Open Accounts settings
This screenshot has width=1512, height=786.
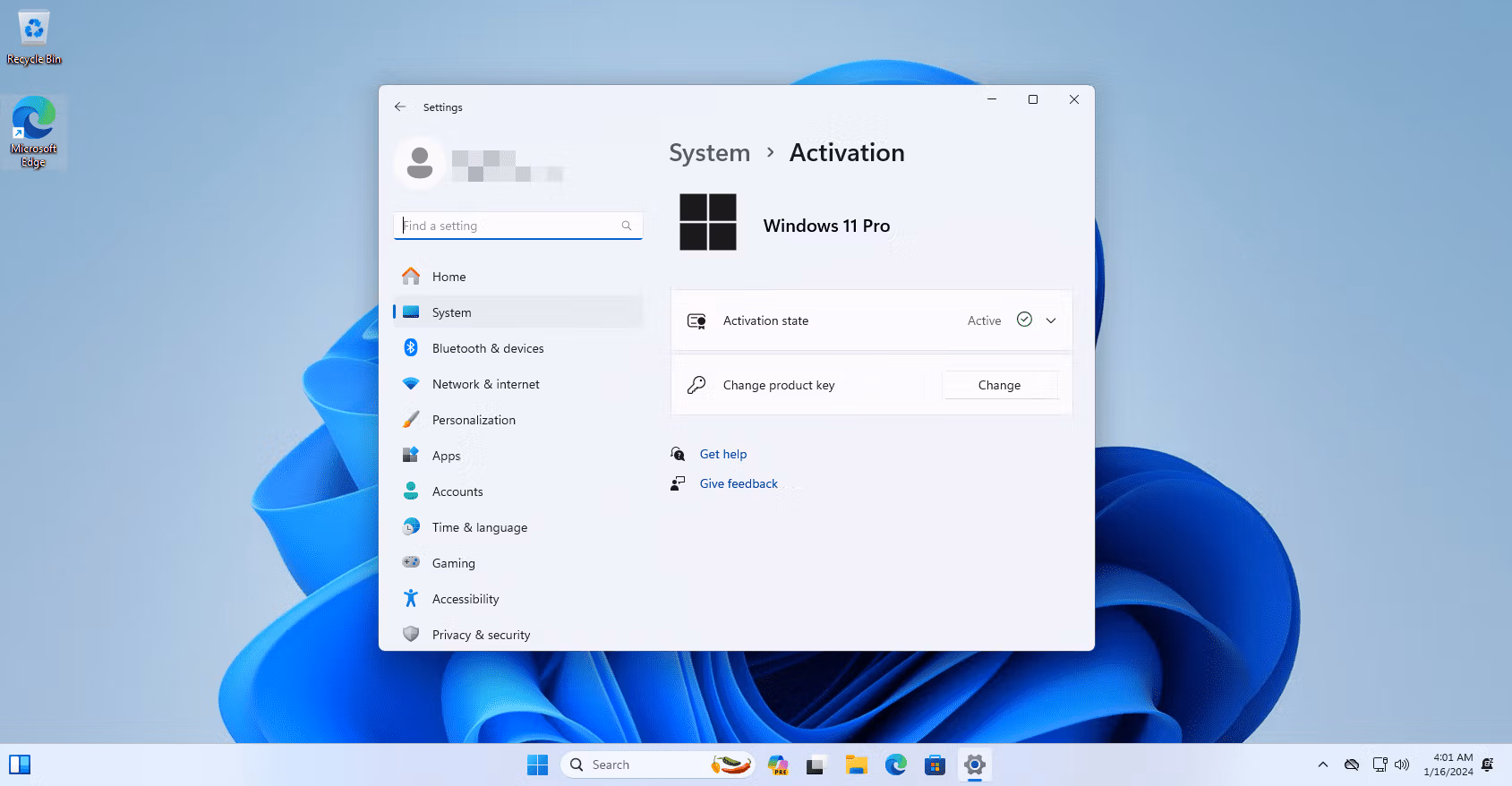[518, 491]
